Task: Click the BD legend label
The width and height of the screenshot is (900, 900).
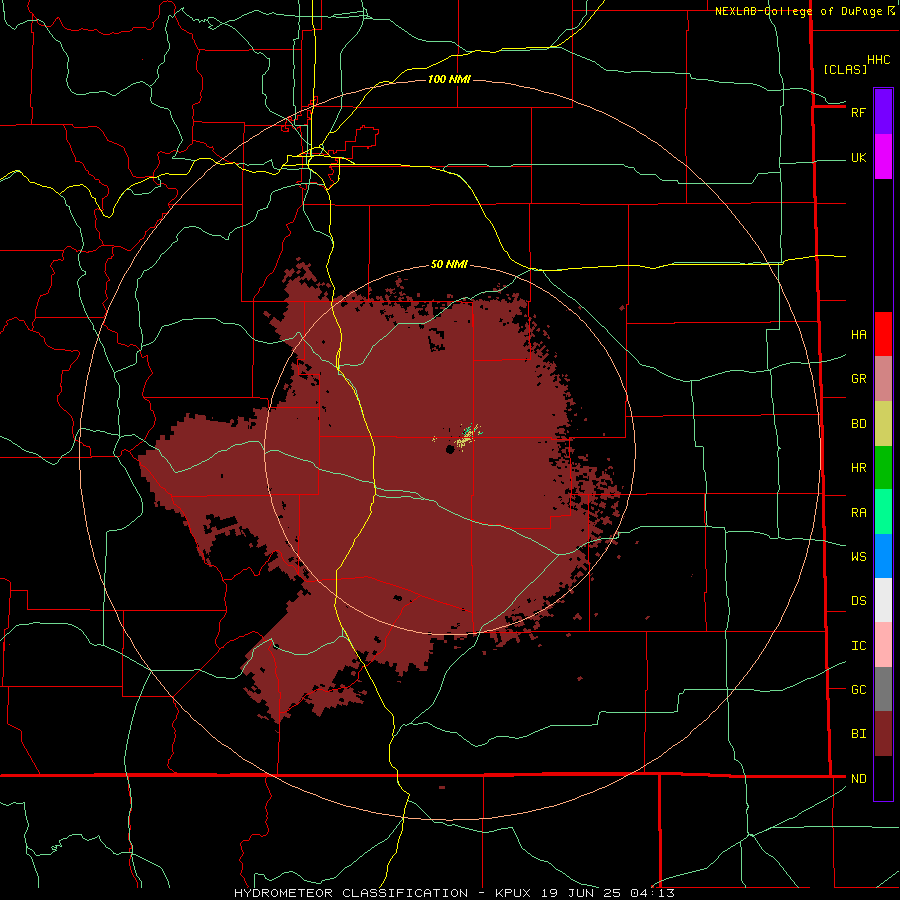Action: tap(858, 424)
